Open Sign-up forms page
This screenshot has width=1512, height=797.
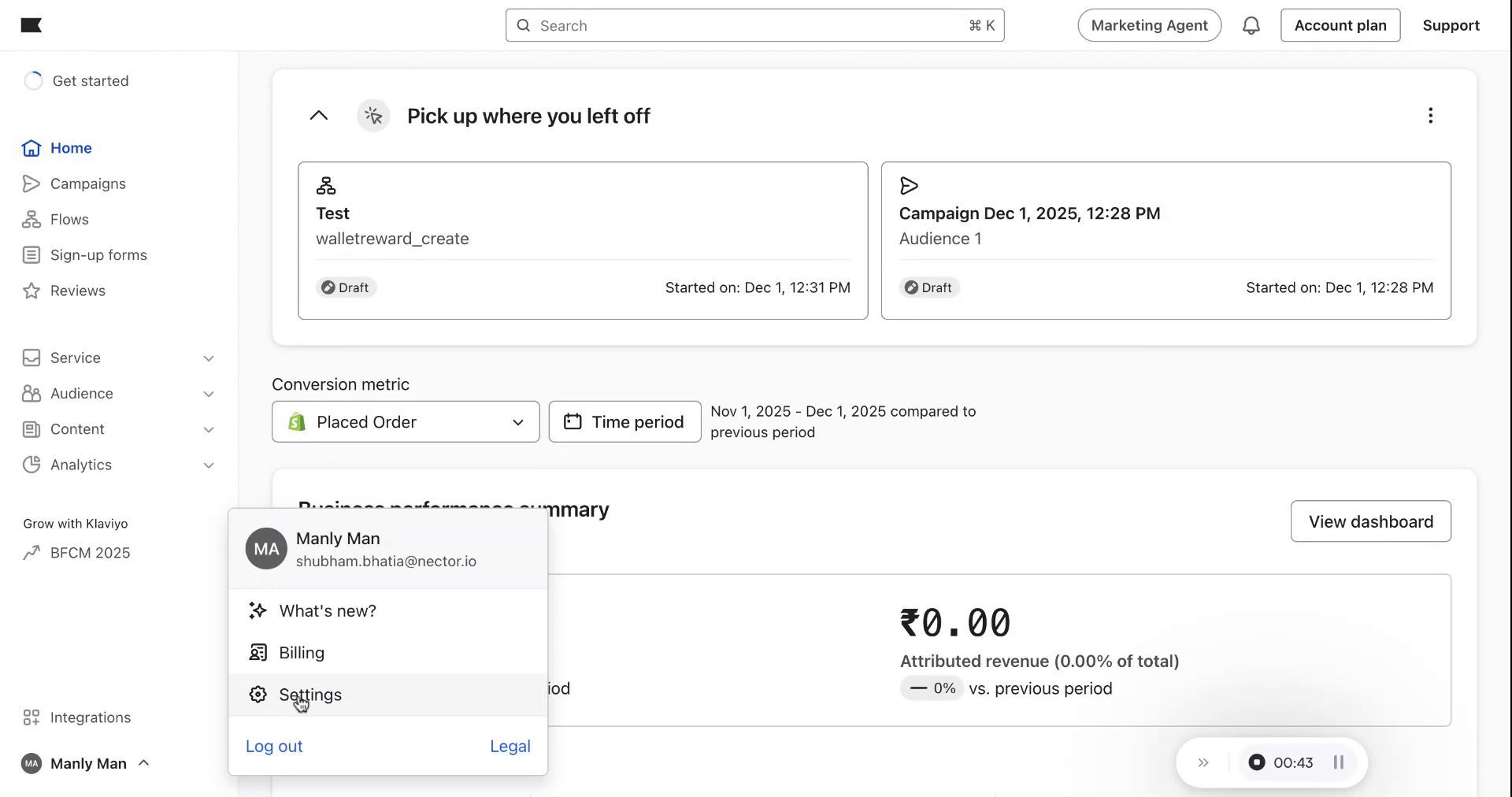(x=98, y=255)
